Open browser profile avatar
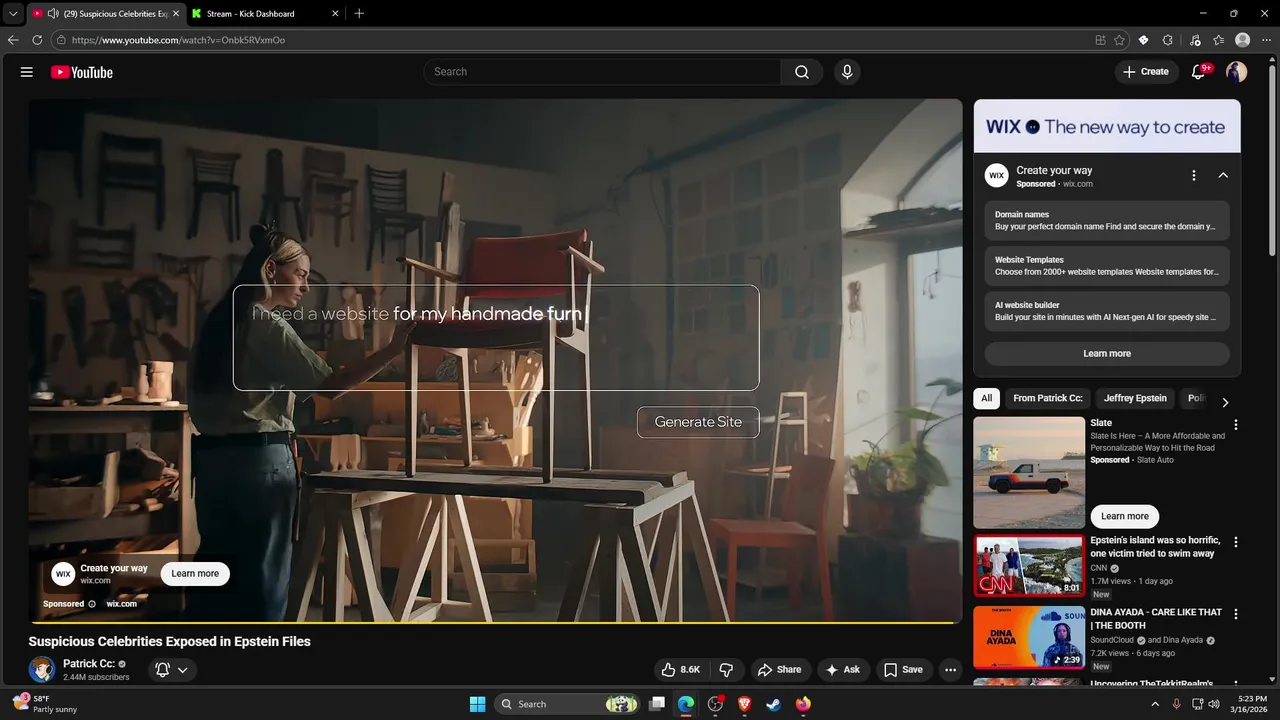1280x720 pixels. (1243, 40)
